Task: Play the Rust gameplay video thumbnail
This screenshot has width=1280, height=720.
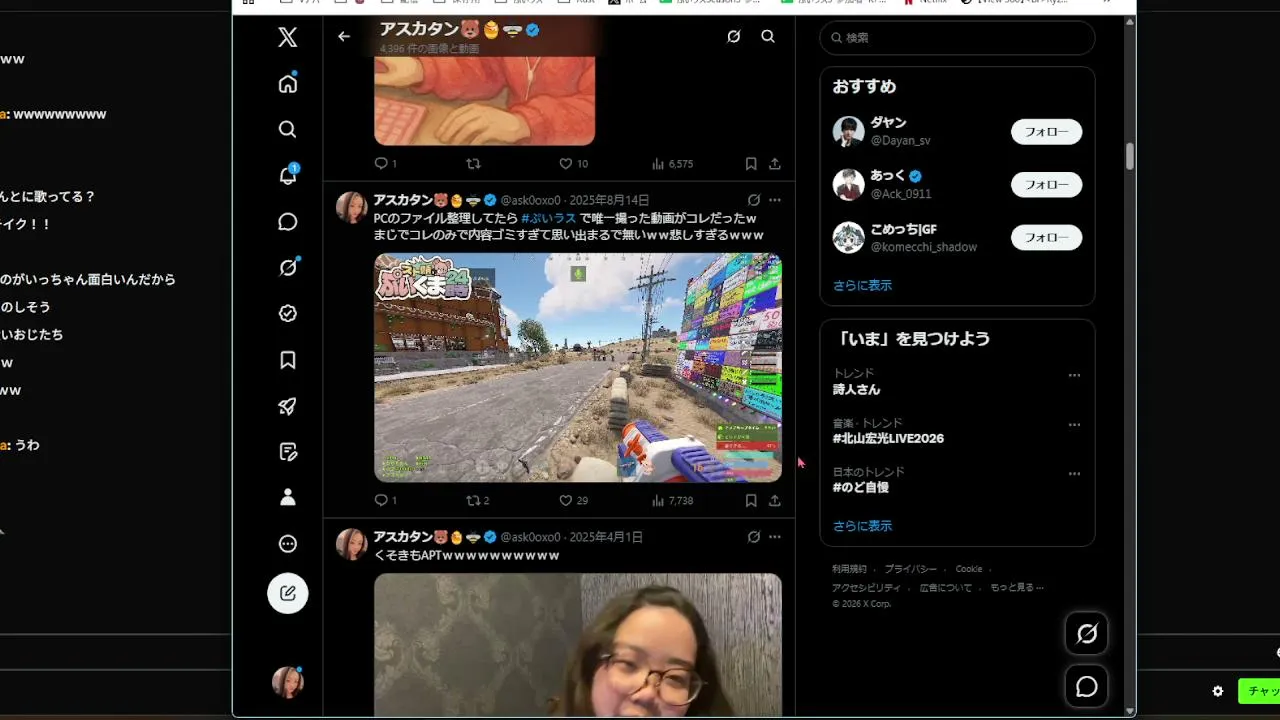Action: 578,367
